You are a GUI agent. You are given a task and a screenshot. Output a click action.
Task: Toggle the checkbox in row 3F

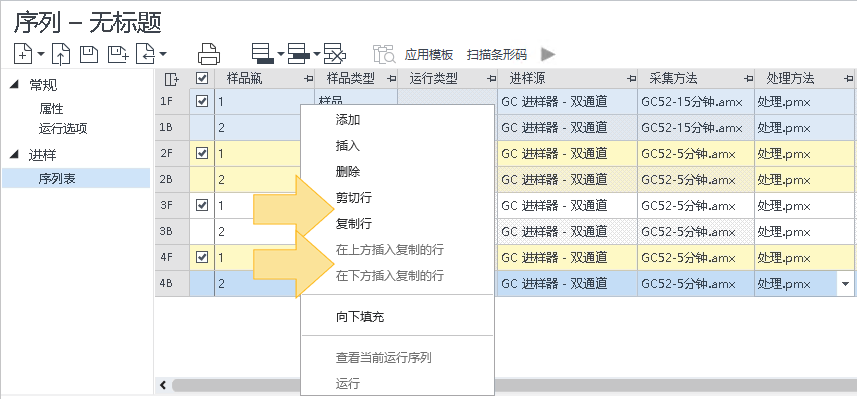pos(202,205)
